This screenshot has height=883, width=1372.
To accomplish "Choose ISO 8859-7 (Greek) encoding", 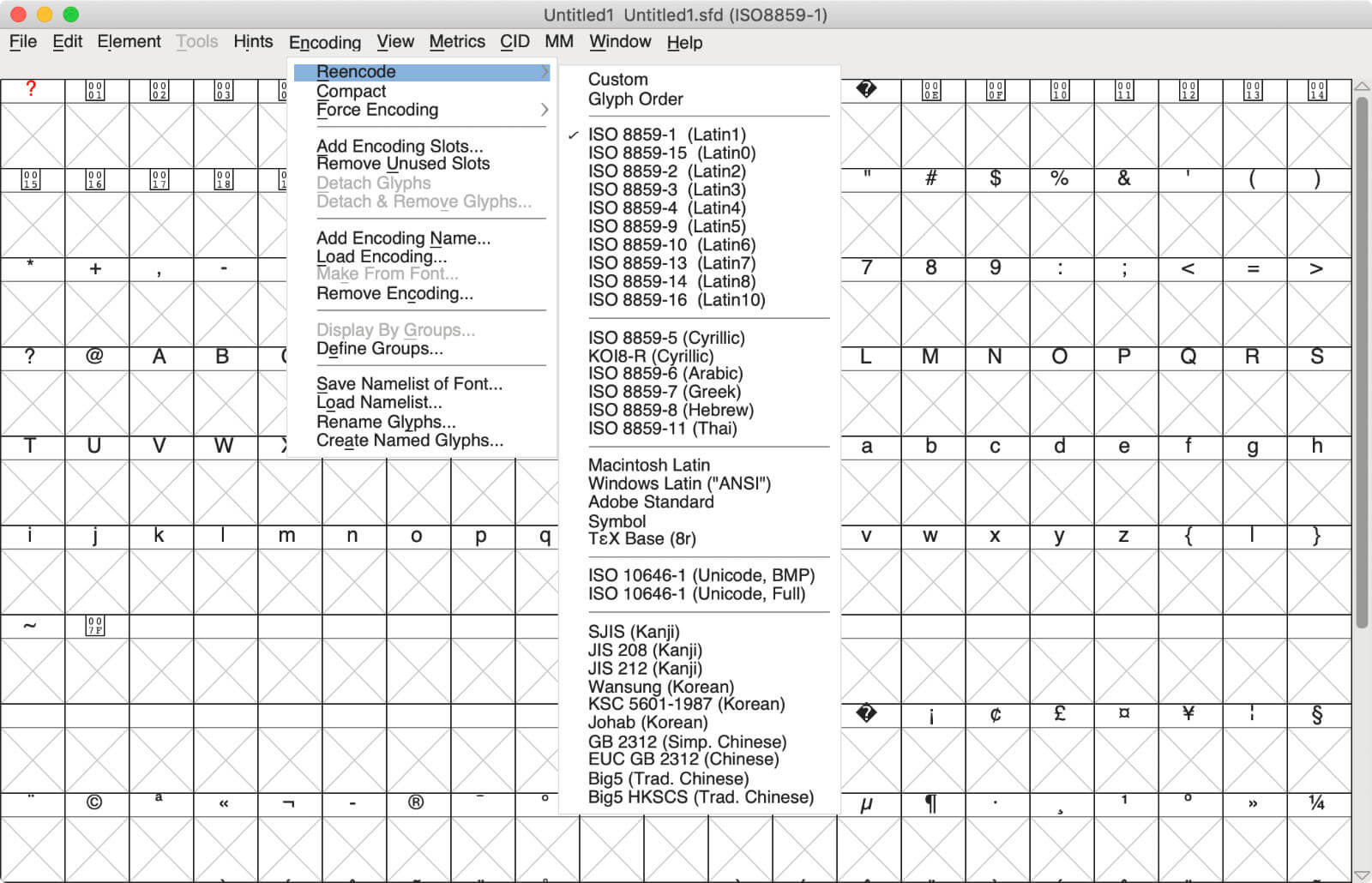I will [665, 392].
